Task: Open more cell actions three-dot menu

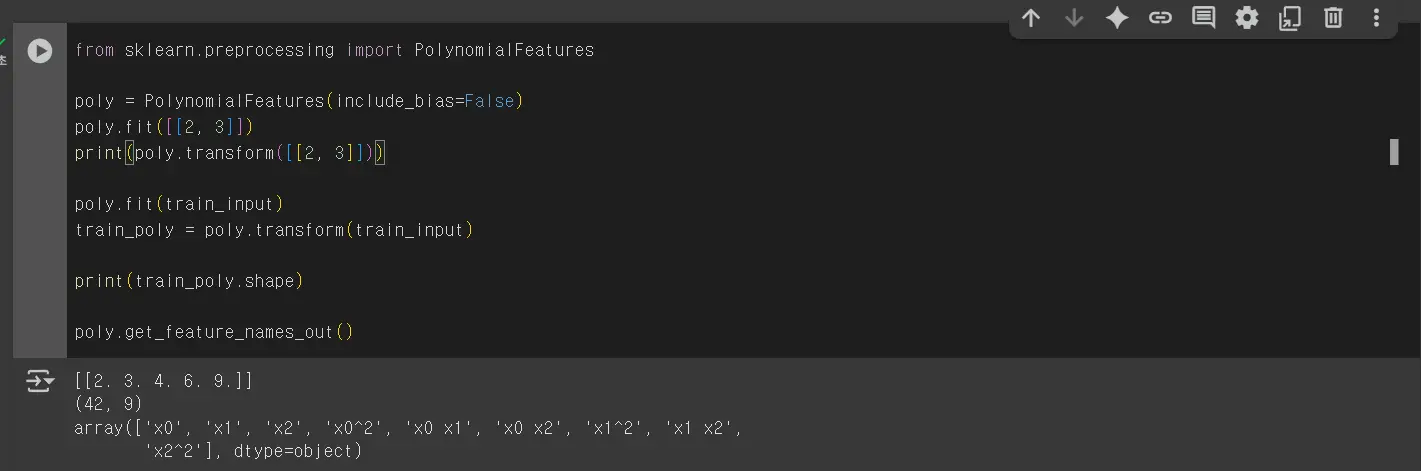Action: 1376,18
